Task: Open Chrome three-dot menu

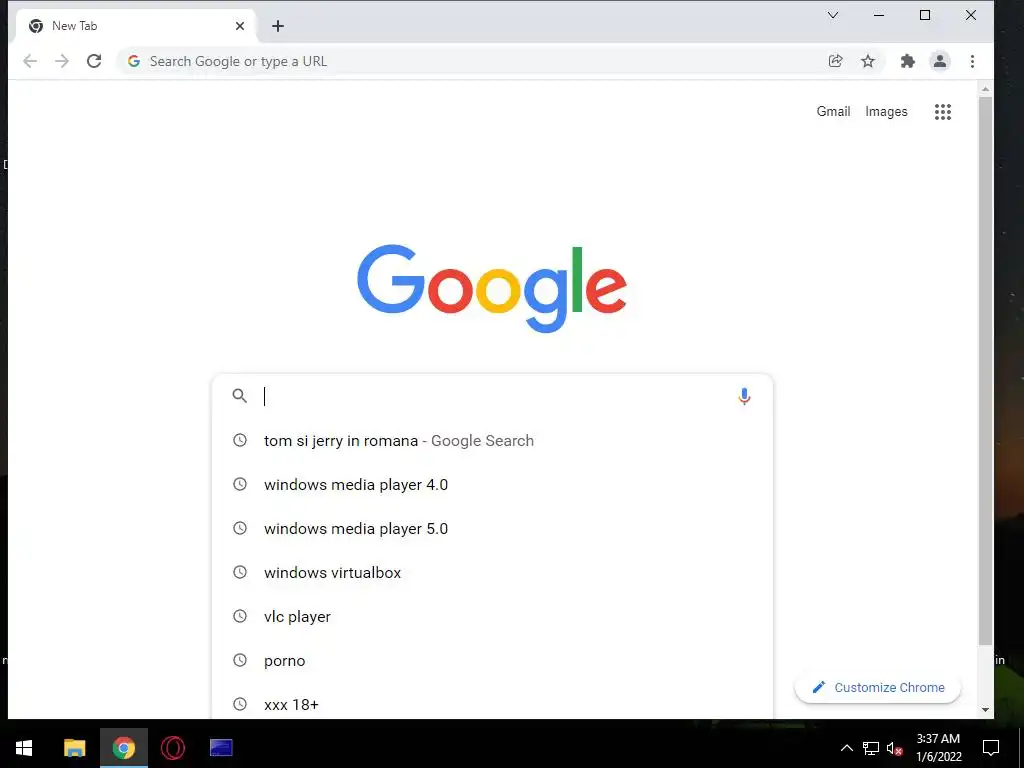Action: pyautogui.click(x=972, y=61)
